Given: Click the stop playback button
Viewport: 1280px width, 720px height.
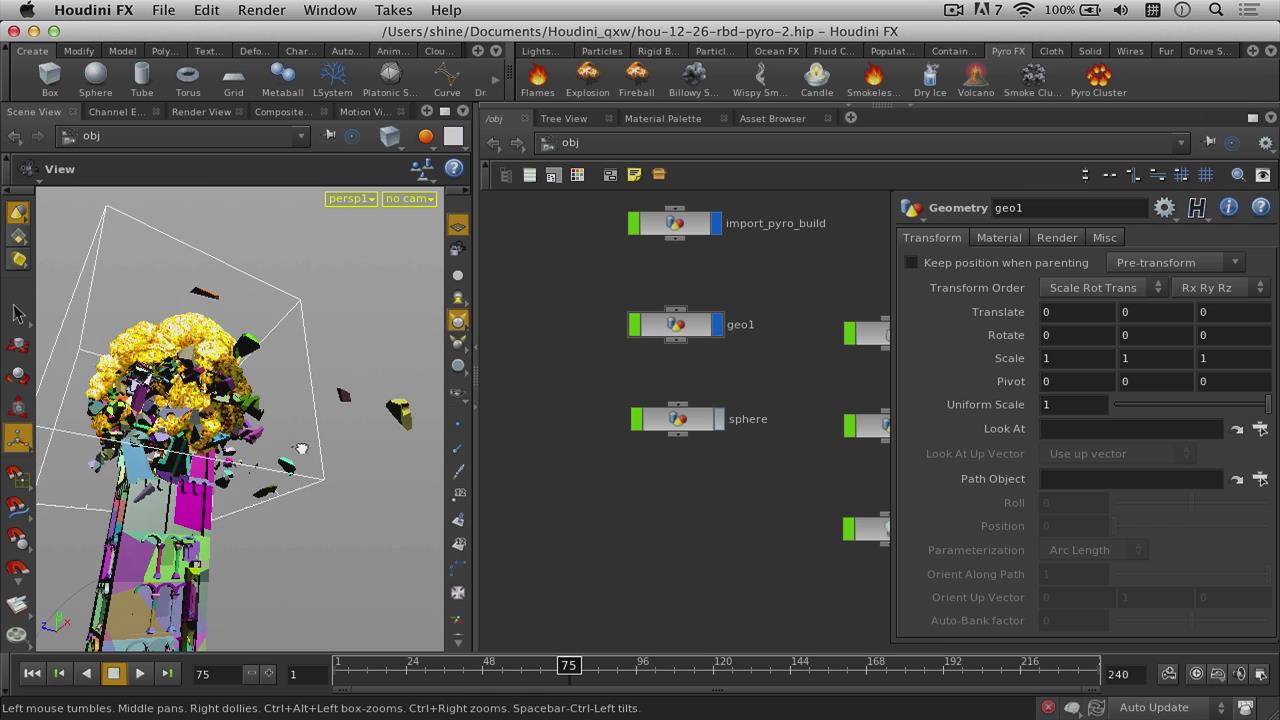Looking at the screenshot, I should pyautogui.click(x=113, y=674).
